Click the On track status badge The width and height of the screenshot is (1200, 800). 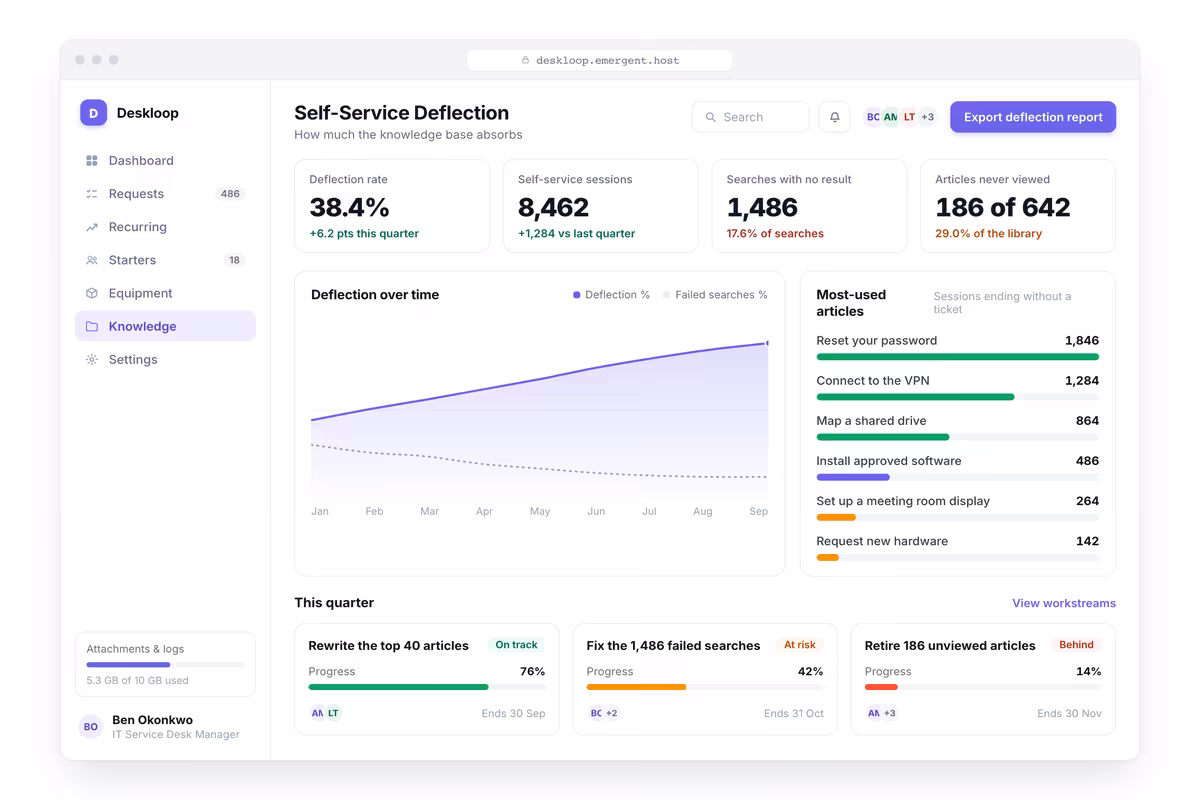click(516, 645)
